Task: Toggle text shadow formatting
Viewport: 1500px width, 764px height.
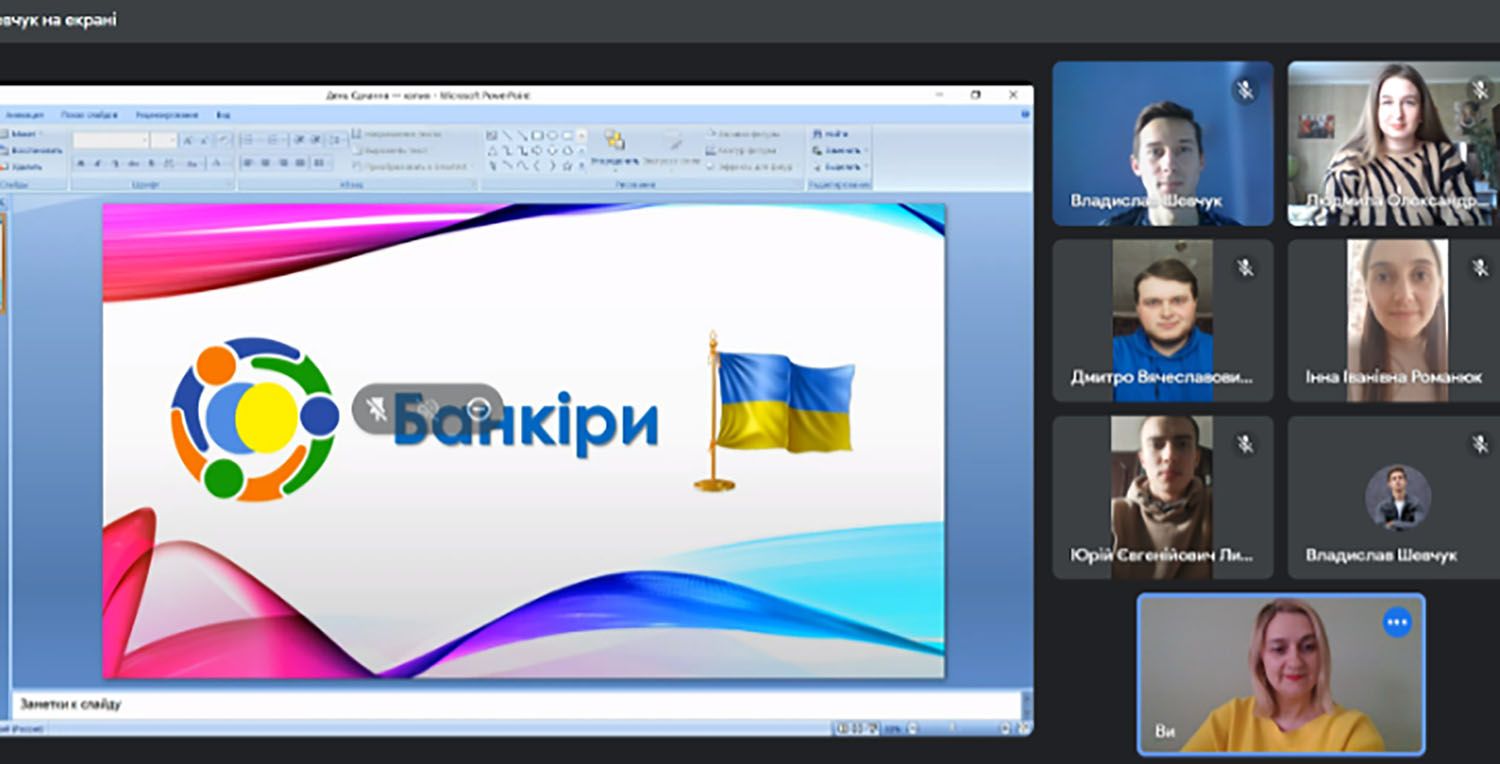Action: pos(152,163)
